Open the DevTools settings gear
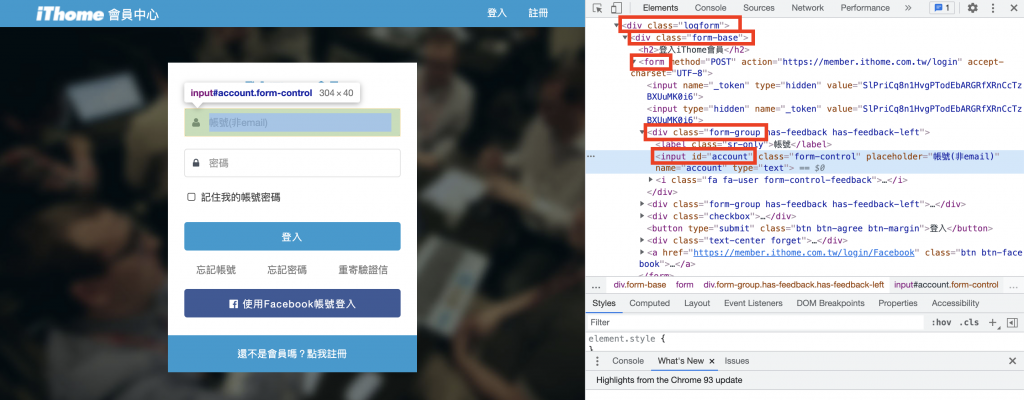Image resolution: width=1024 pixels, height=400 pixels. (x=972, y=8)
